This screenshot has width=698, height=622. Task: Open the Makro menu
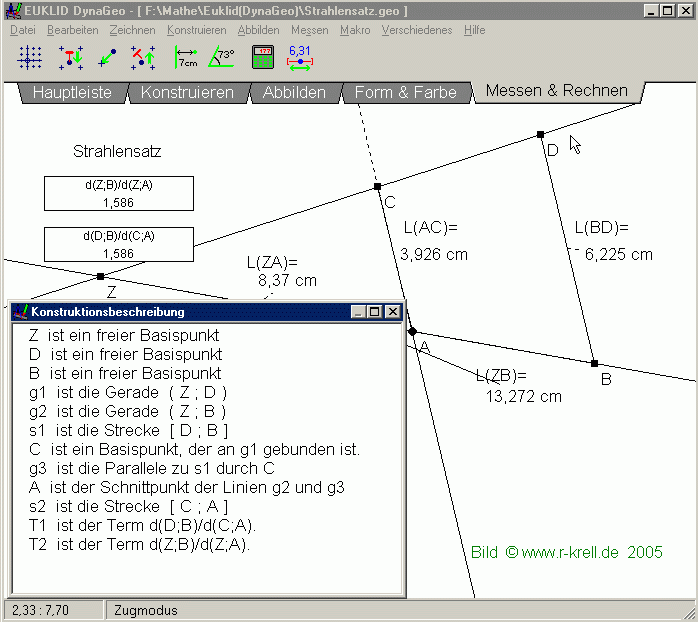(x=355, y=30)
